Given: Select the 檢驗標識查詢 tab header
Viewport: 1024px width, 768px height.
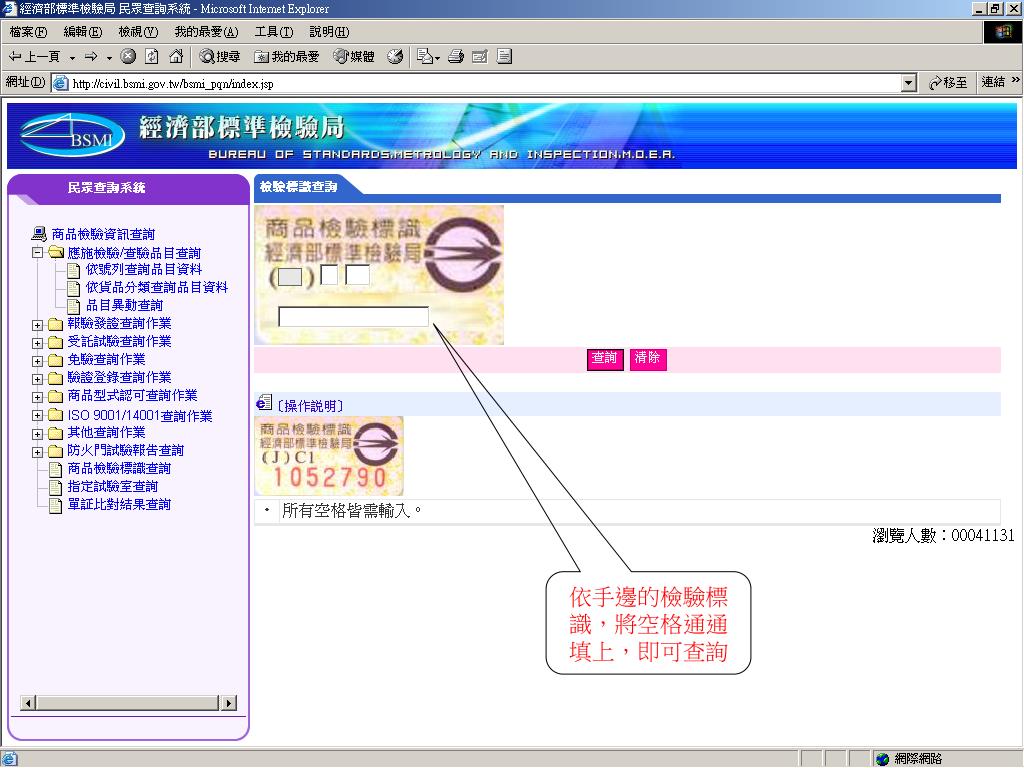Looking at the screenshot, I should [x=298, y=187].
